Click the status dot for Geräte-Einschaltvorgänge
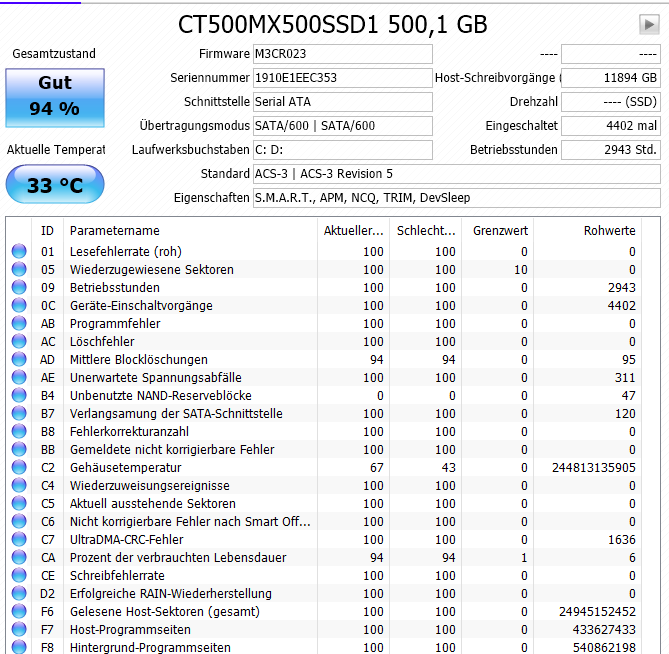This screenshot has width=669, height=654. 19,305
